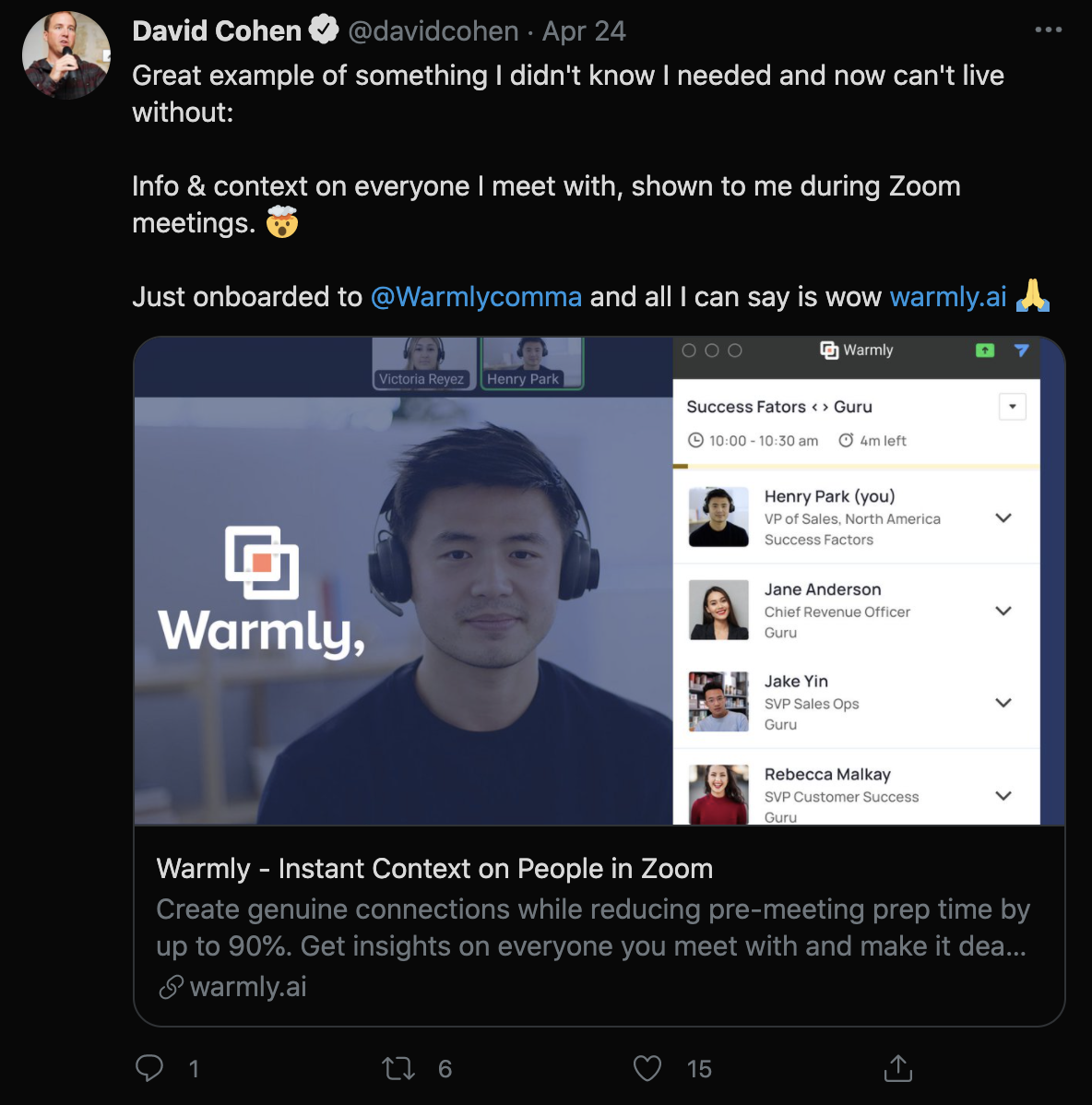Open the @Warmlycomma mention link
Image resolution: width=1092 pixels, height=1105 pixels.
click(x=476, y=297)
